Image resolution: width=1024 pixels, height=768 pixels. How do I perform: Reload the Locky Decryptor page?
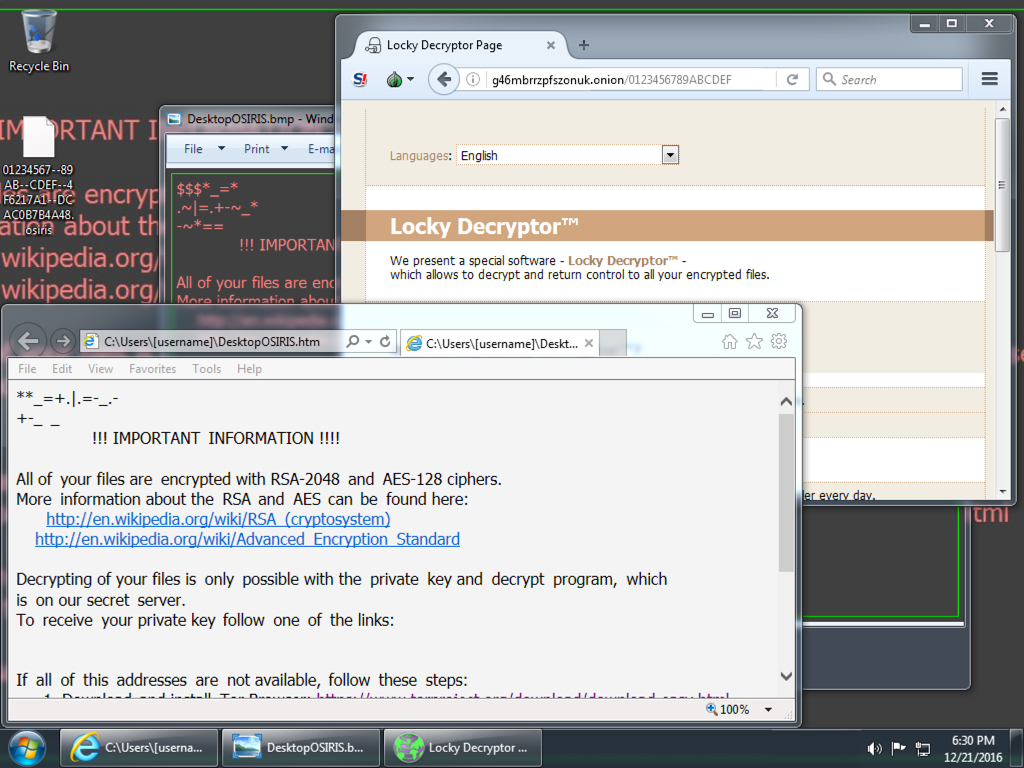coord(792,80)
